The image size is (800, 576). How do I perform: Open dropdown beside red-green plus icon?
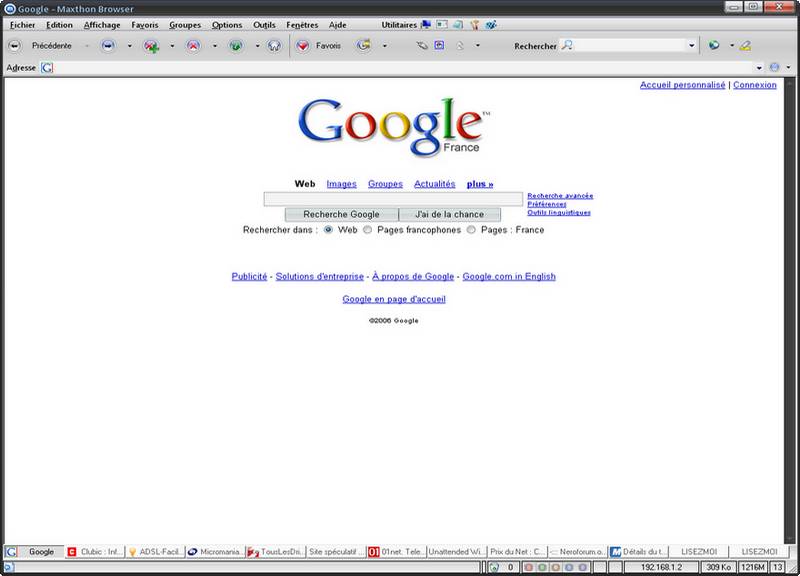coord(172,46)
